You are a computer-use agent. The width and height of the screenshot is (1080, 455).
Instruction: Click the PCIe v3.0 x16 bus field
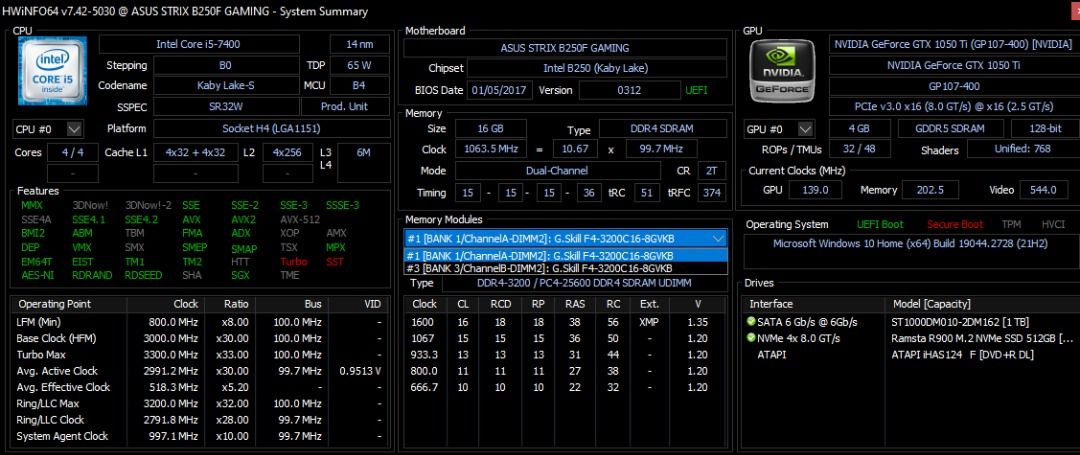(x=953, y=107)
